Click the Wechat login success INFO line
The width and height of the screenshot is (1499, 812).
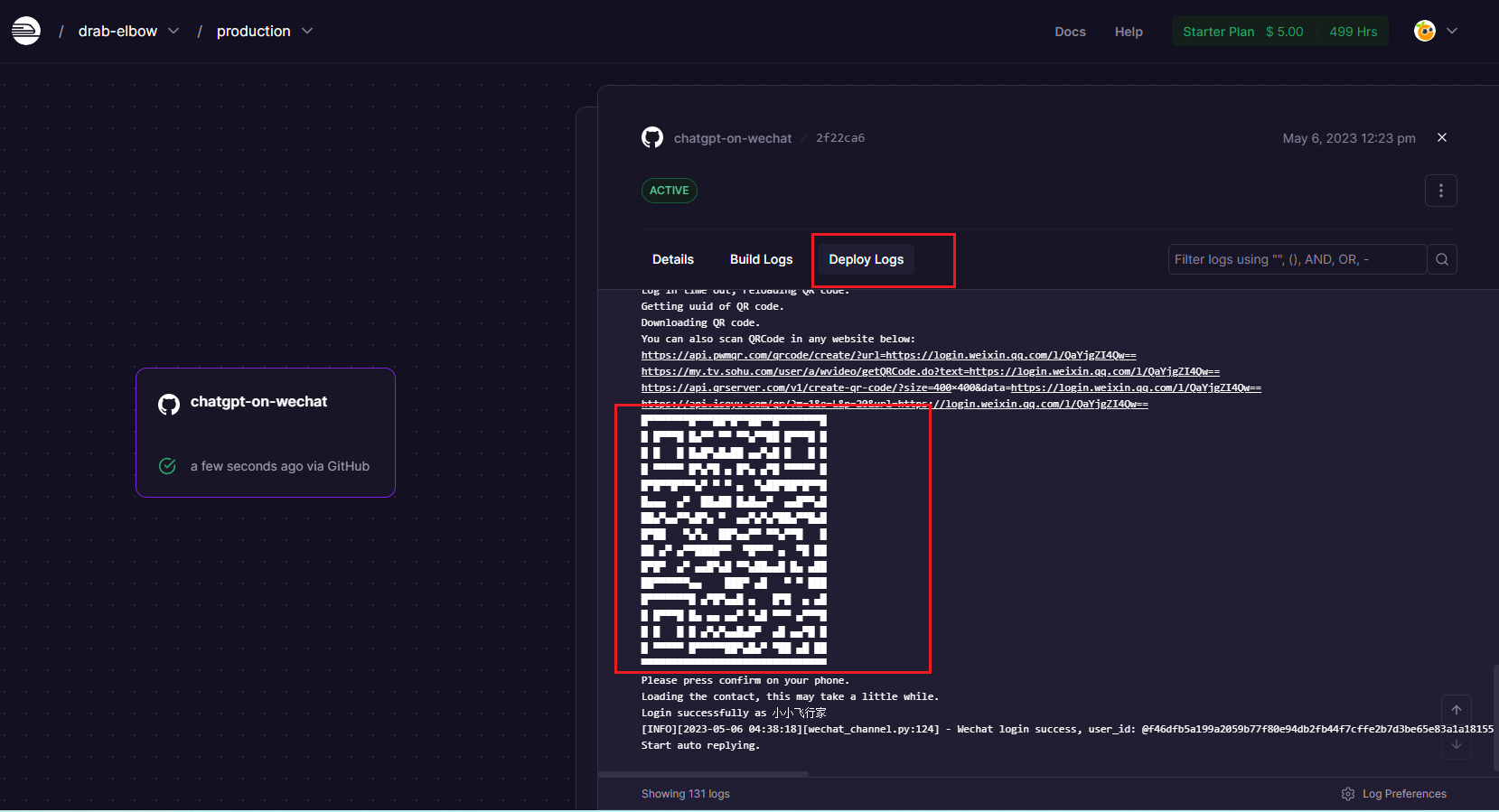pyautogui.click(x=1067, y=729)
